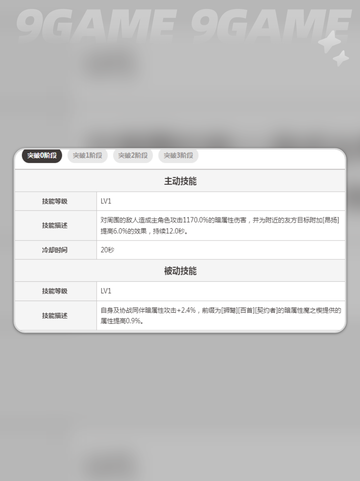Click 技能描述 label under 被动技能
This screenshot has height=481, width=360.
[55, 316]
